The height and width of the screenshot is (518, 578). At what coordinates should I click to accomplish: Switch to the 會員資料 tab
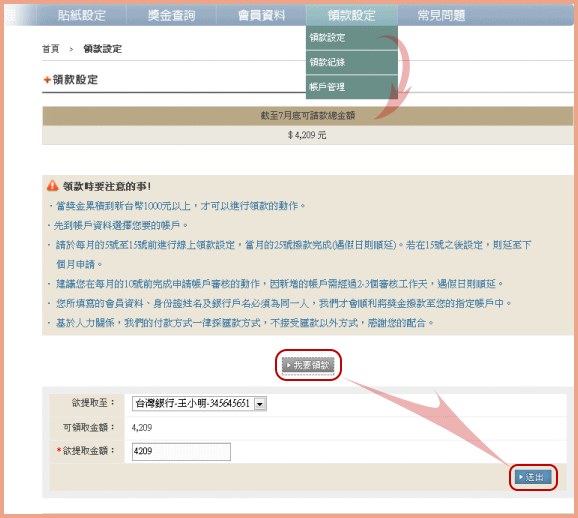[261, 15]
